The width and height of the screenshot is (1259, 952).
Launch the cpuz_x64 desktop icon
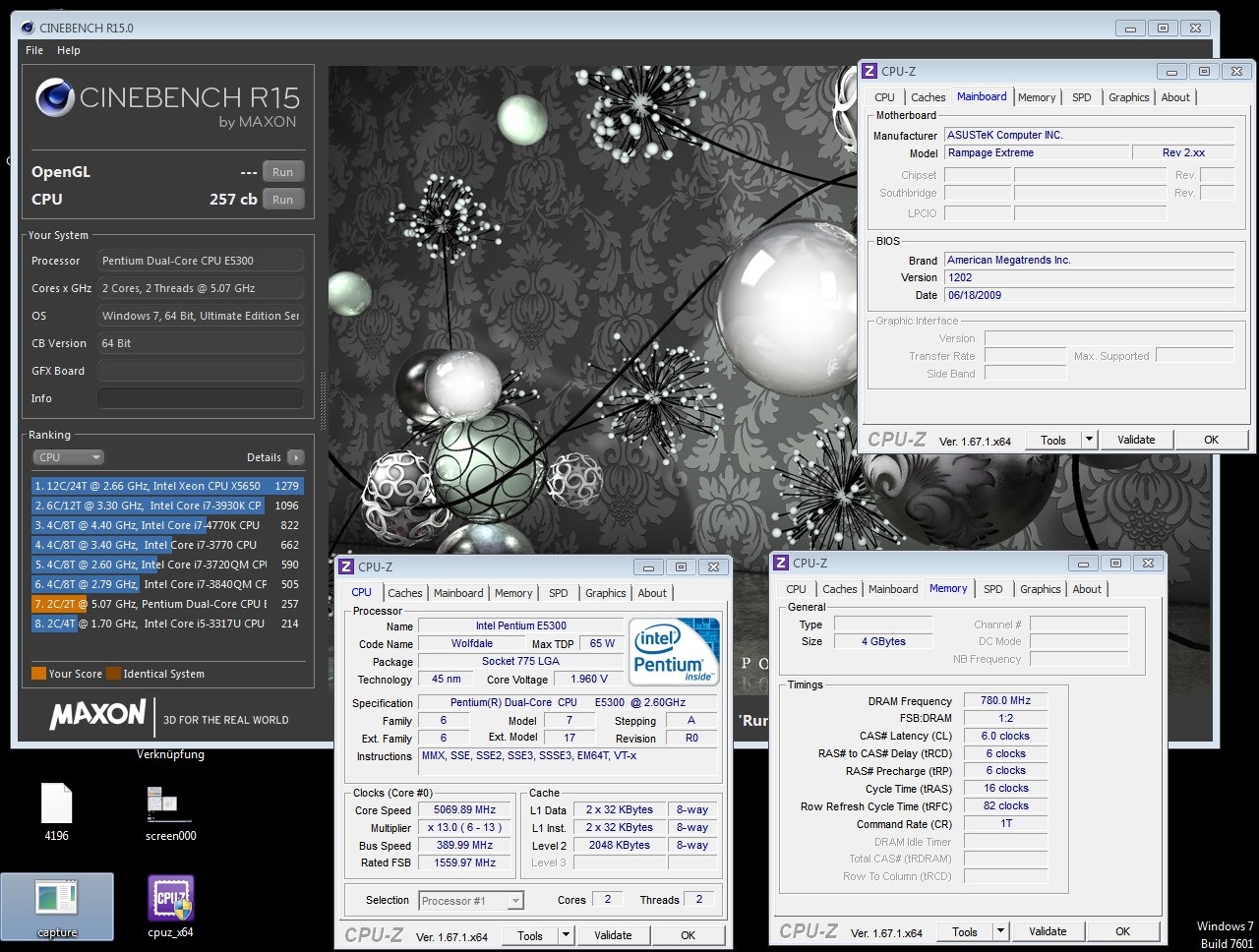[170, 908]
